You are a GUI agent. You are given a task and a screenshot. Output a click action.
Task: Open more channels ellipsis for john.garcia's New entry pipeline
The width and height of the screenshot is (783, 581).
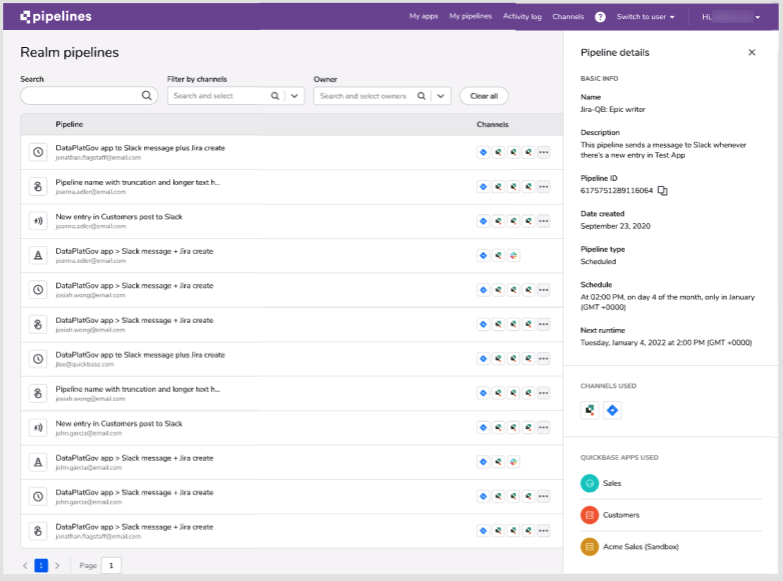(x=543, y=428)
